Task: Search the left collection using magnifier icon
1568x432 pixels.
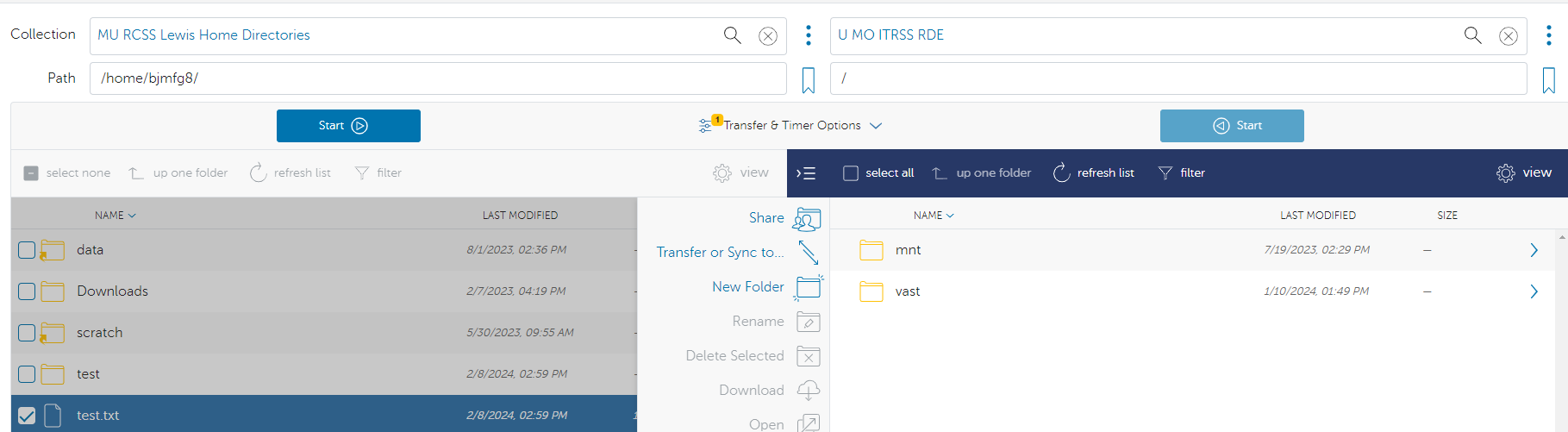Action: [x=732, y=35]
